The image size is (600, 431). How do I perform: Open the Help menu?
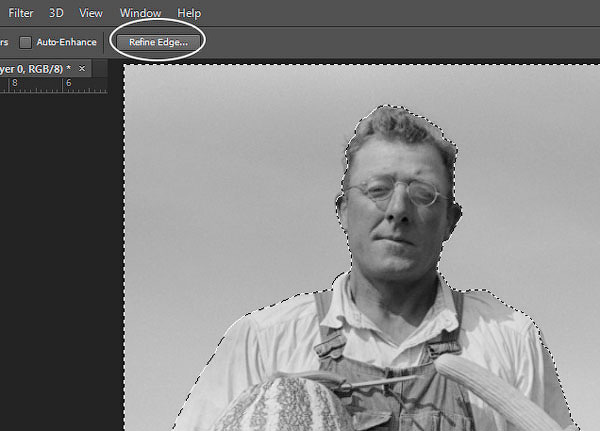tap(189, 13)
